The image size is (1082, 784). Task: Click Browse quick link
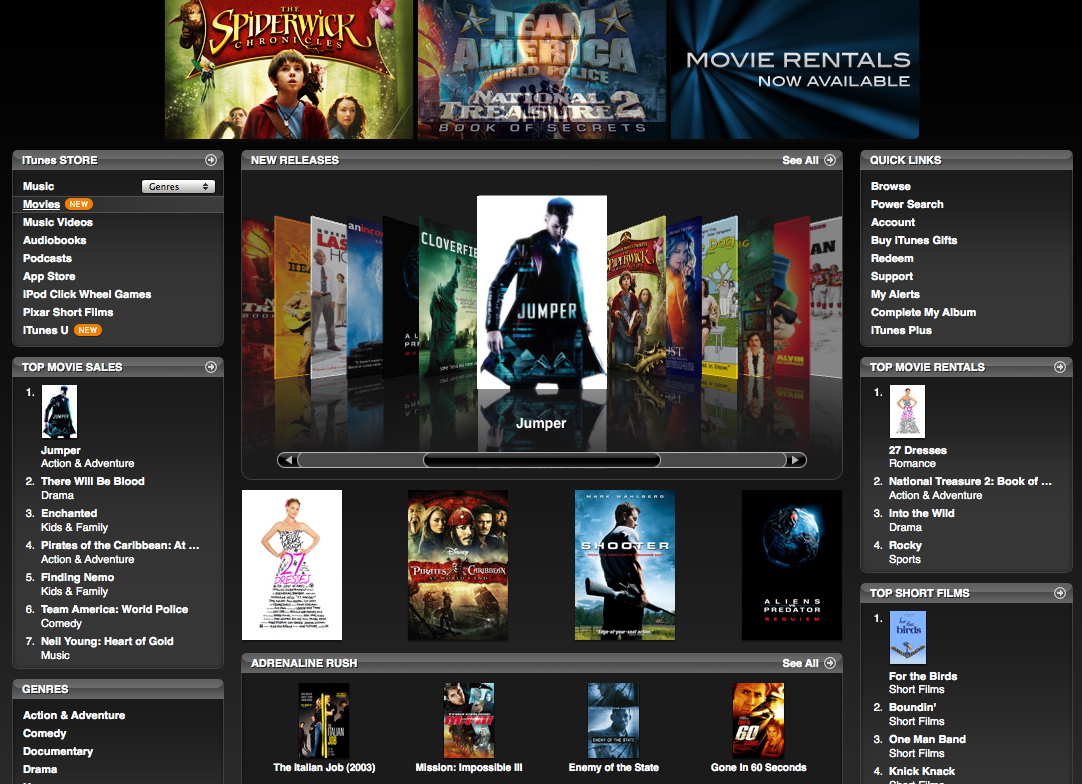[x=891, y=186]
